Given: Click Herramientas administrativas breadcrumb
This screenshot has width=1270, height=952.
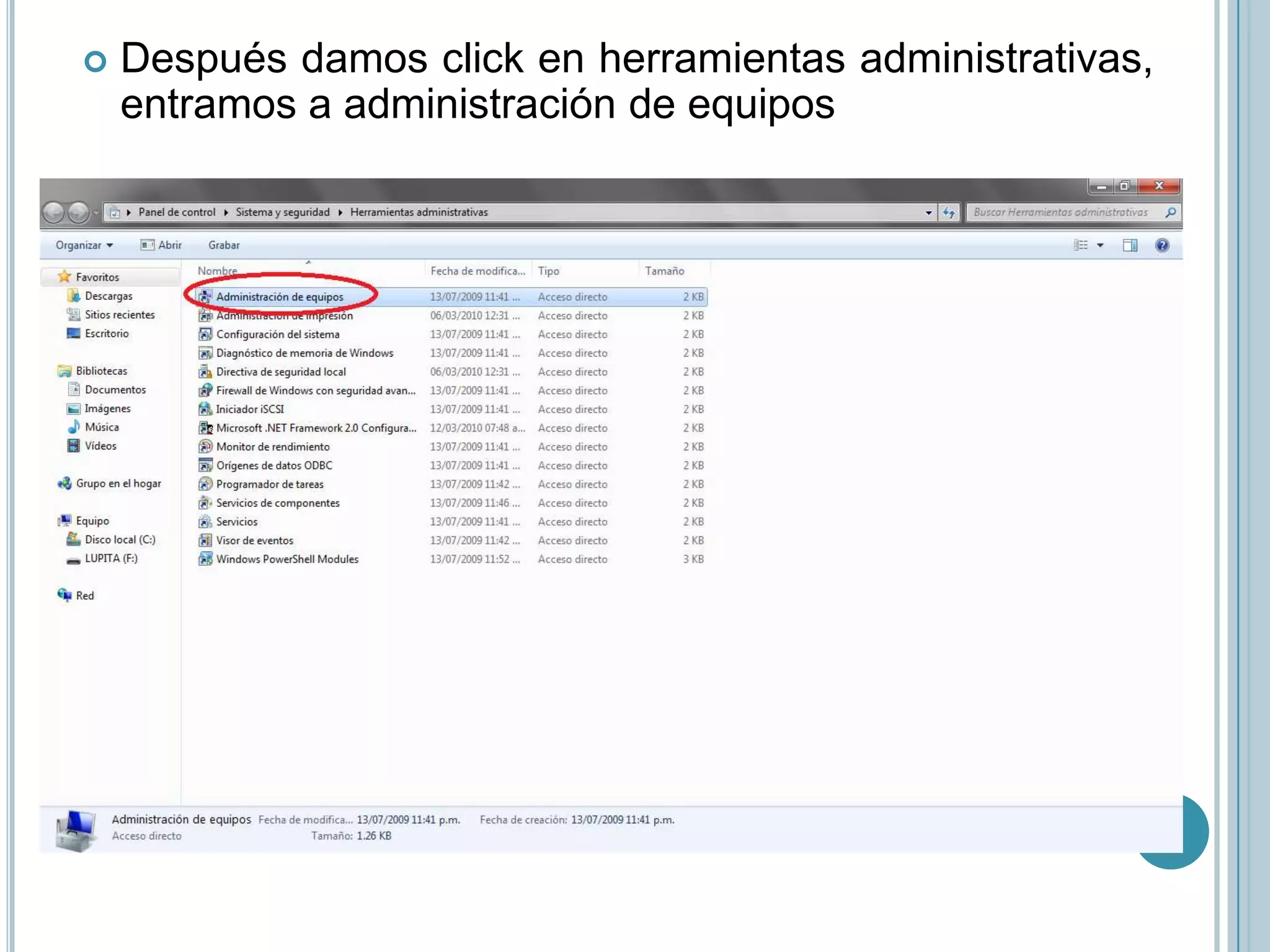Looking at the screenshot, I should [419, 213].
